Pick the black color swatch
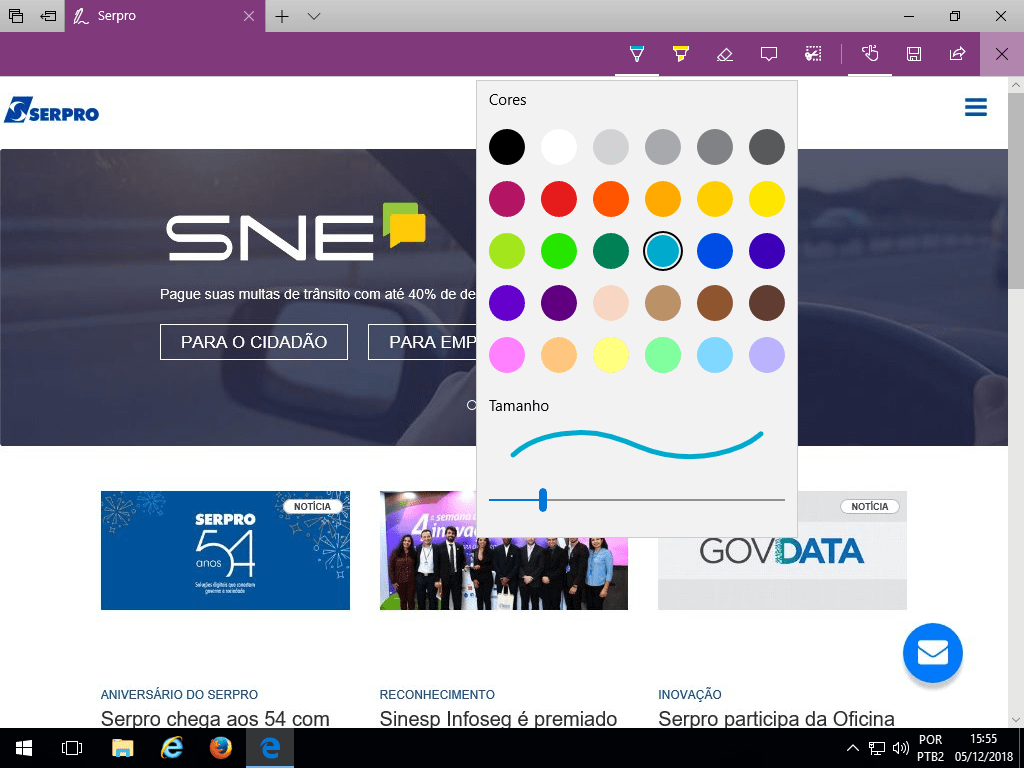The image size is (1024, 768). pos(507,147)
